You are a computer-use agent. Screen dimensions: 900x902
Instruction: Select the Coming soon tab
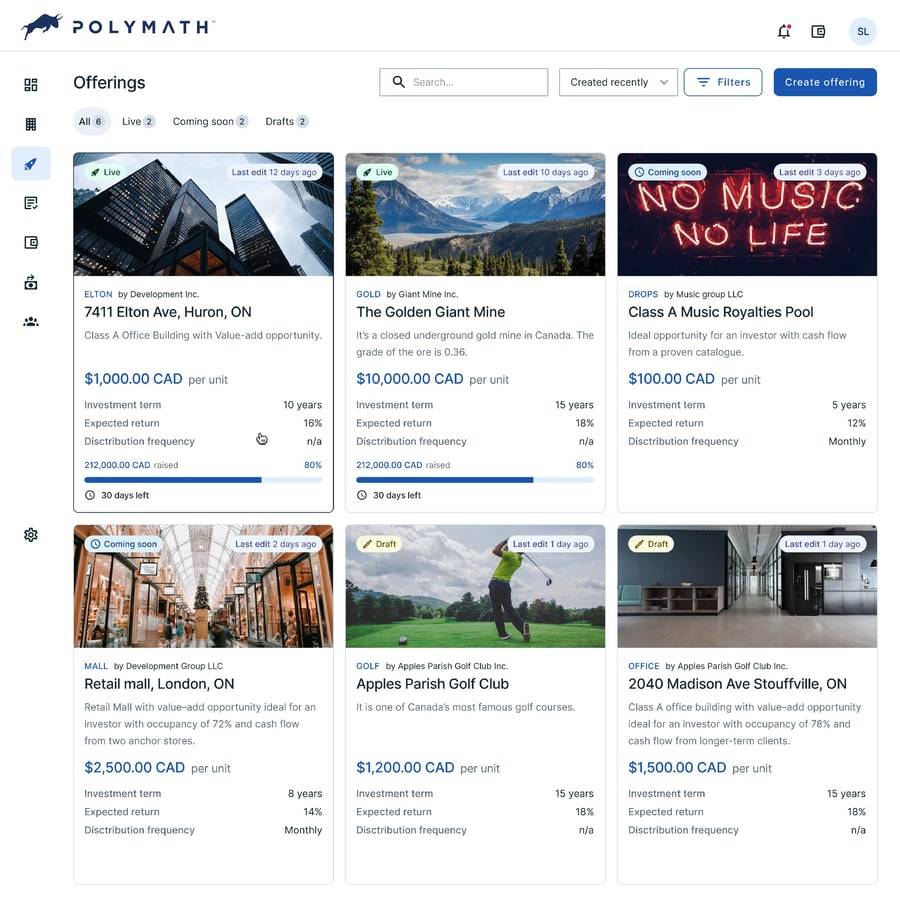[x=209, y=122]
